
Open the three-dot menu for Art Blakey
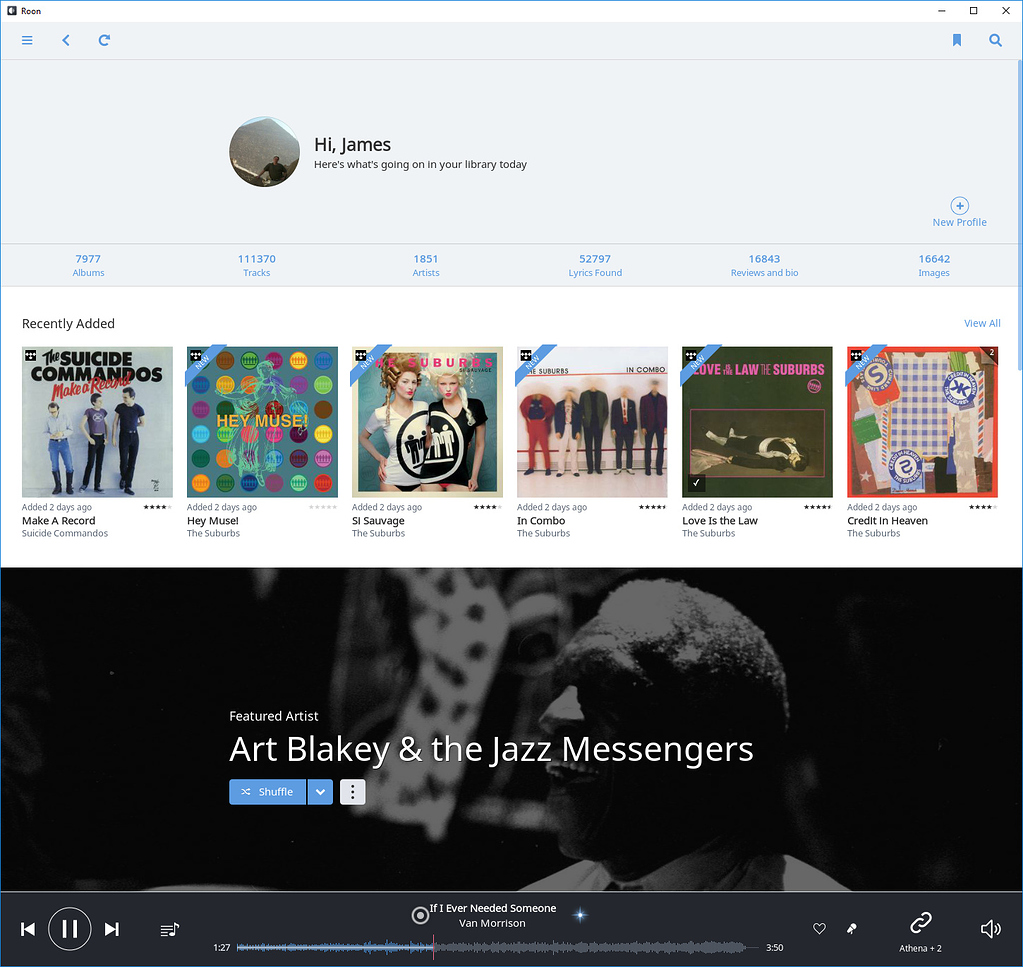(x=352, y=791)
